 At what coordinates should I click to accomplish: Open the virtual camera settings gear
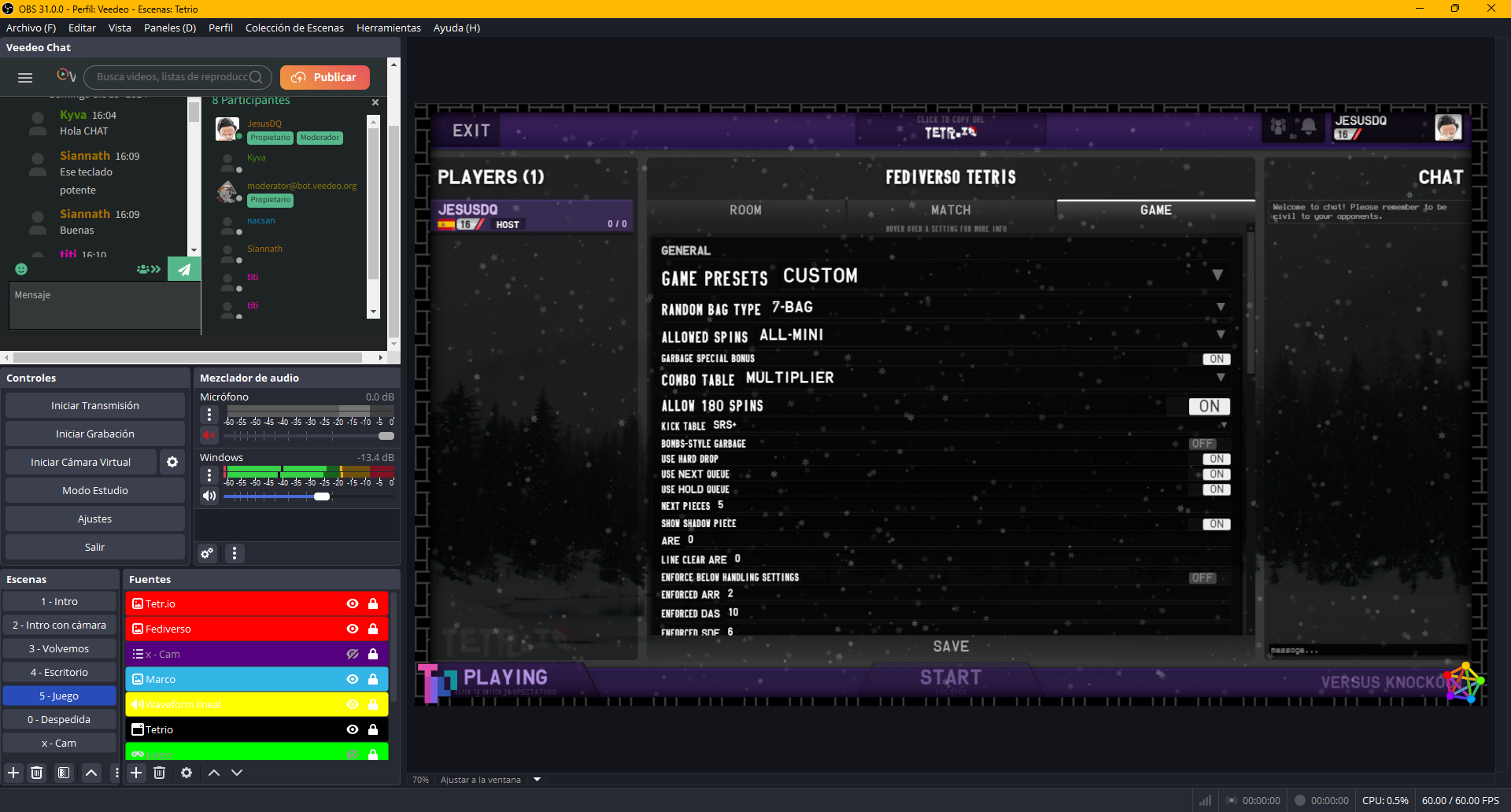172,462
